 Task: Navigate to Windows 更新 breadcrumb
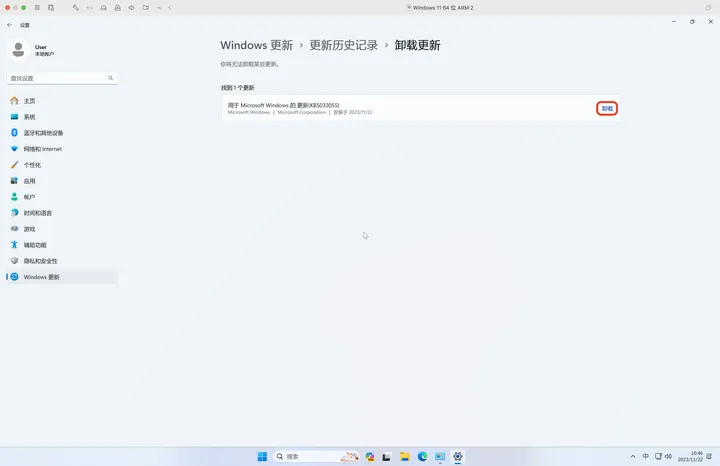(256, 45)
